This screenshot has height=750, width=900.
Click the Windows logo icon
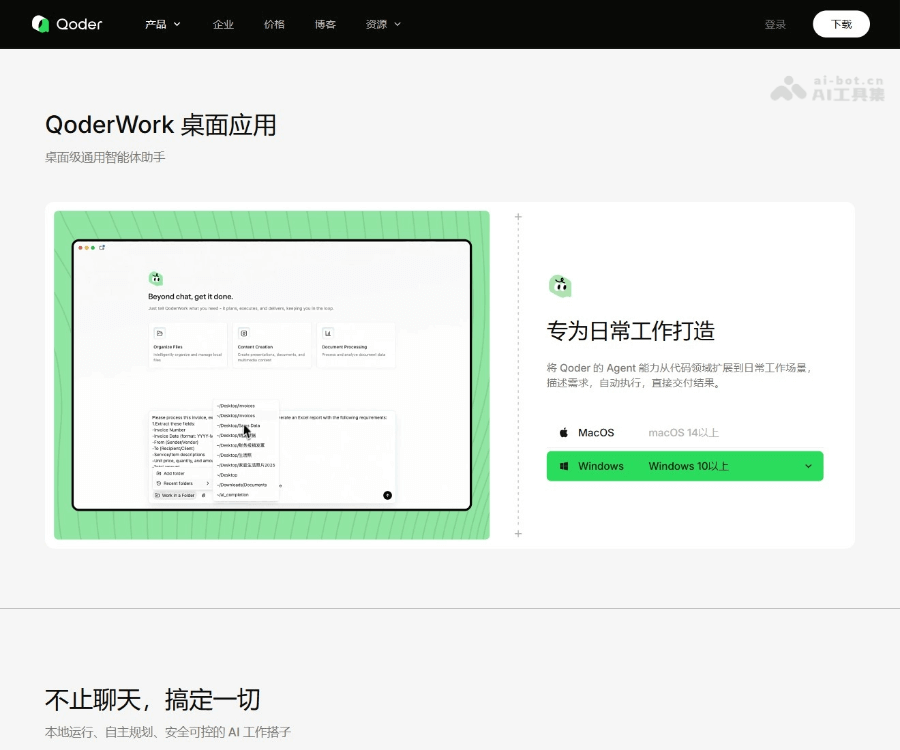pos(563,465)
